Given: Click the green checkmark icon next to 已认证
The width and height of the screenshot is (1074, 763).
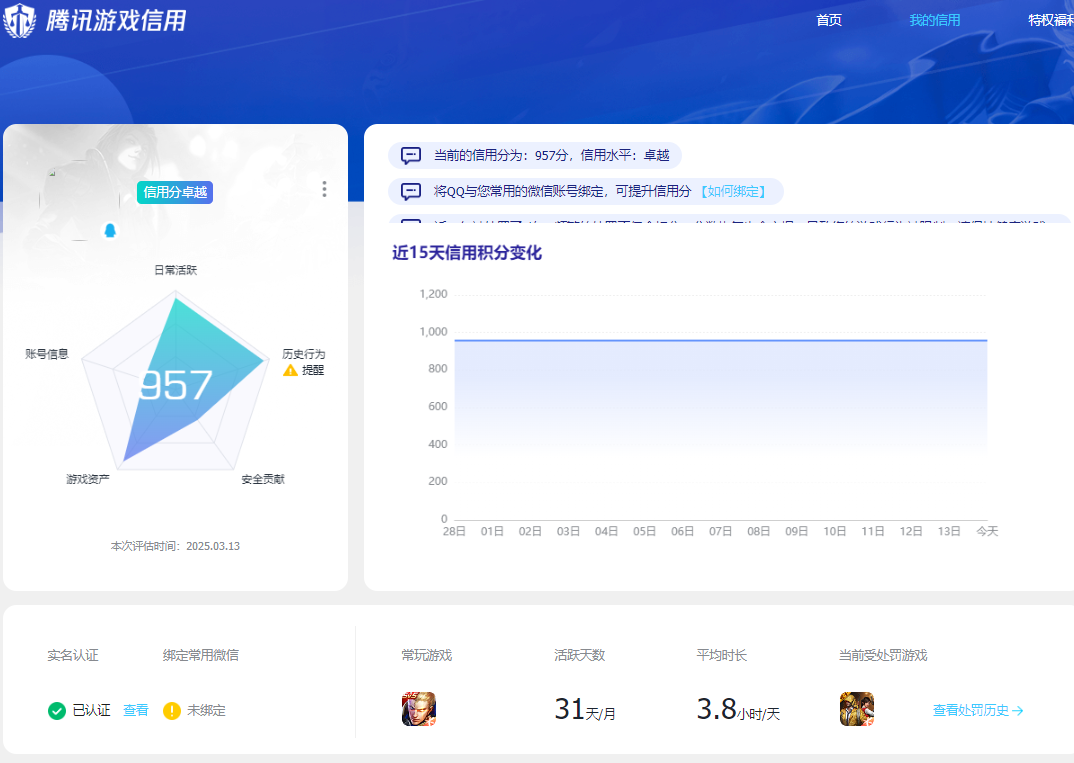Looking at the screenshot, I should coord(57,711).
